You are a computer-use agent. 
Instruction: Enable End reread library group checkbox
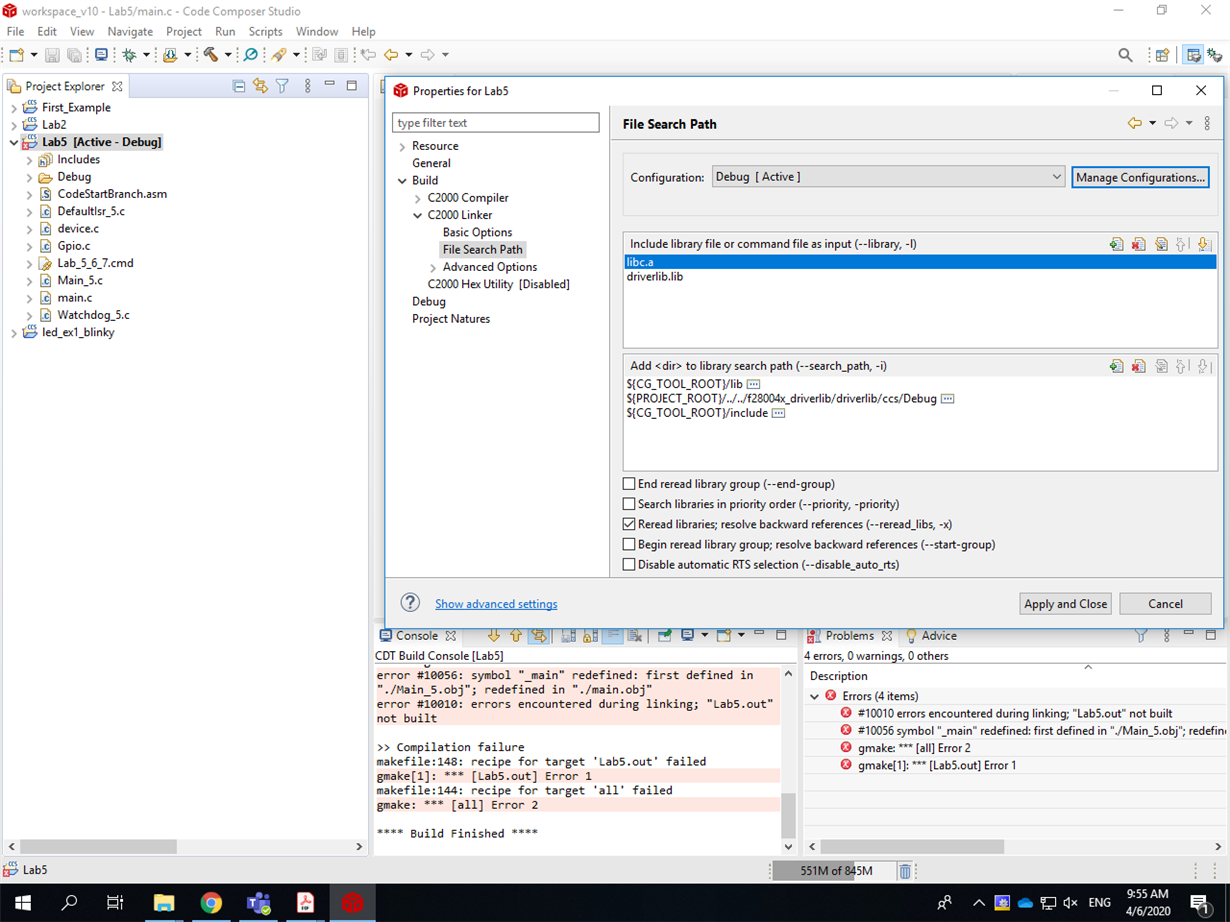(629, 484)
